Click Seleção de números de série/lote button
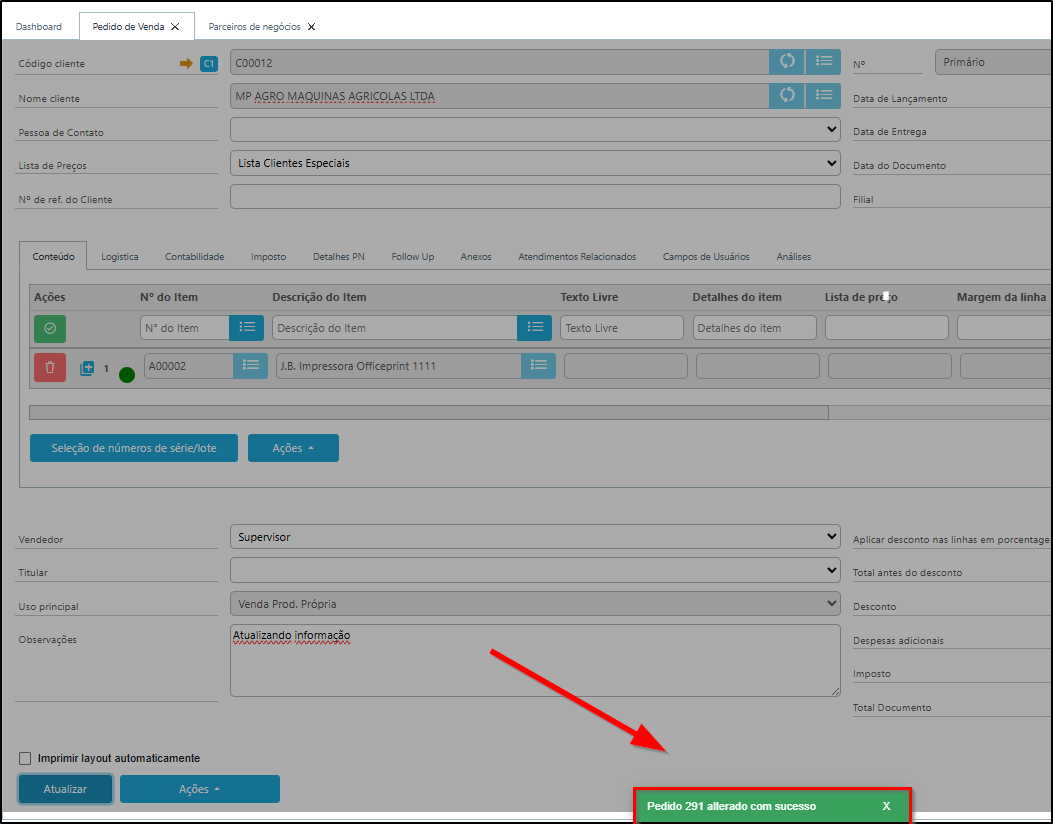This screenshot has height=824, width=1053. tap(134, 448)
